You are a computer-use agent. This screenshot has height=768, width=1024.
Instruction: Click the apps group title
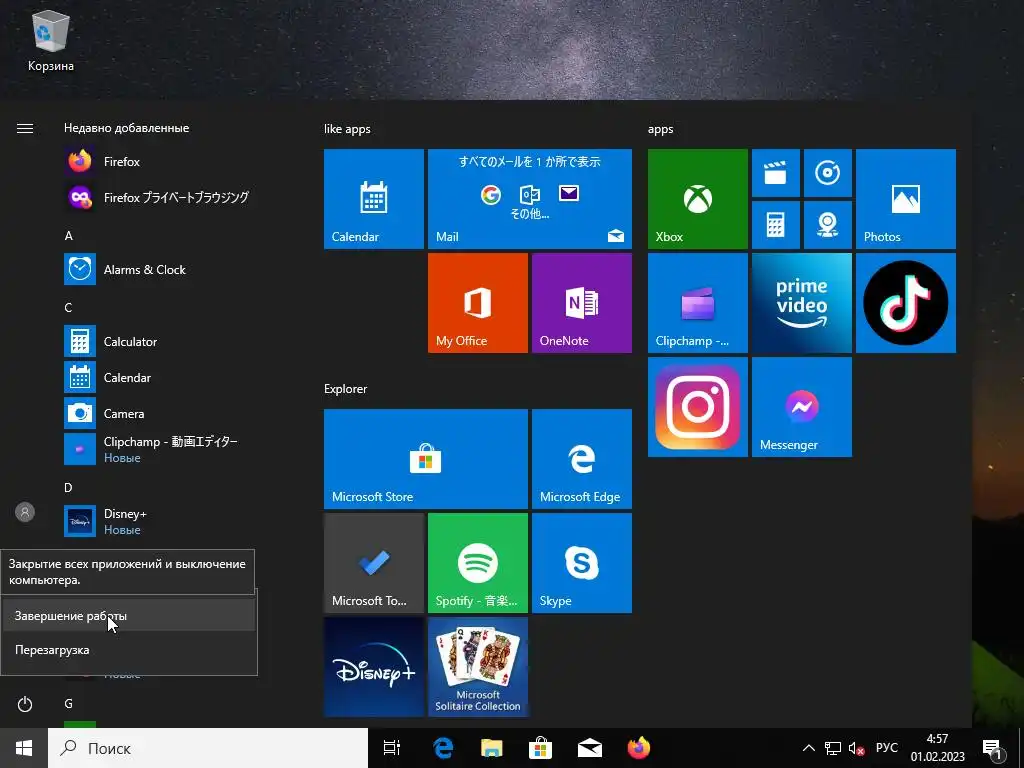pos(660,129)
